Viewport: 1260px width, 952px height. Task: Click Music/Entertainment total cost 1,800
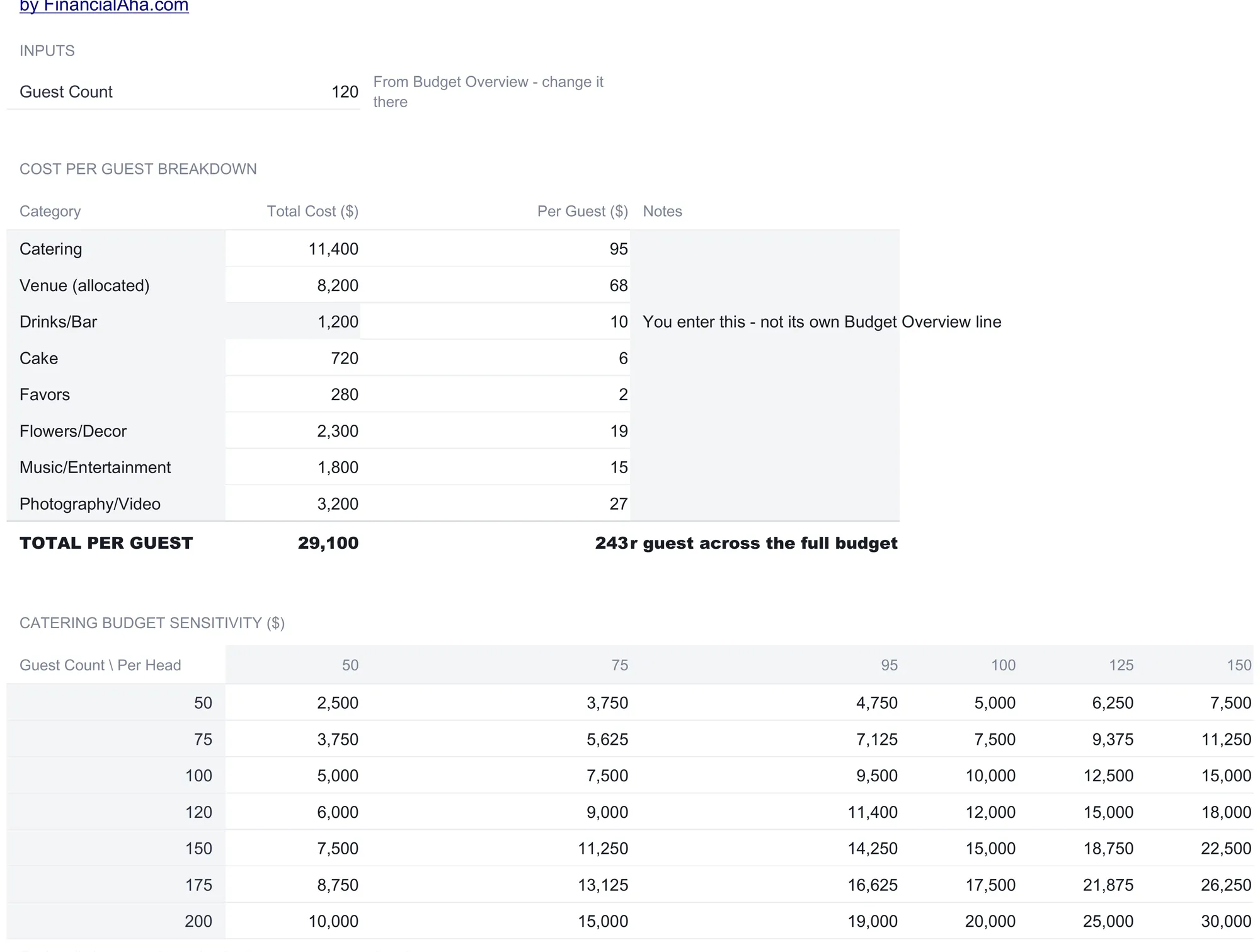click(x=338, y=467)
